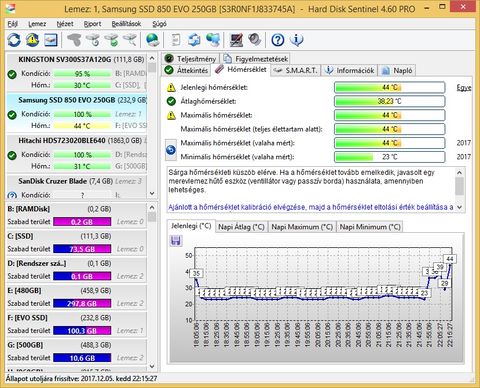This screenshot has height=388, width=480.
Task: Select the G: [500GB] partition
Action: (x=76, y=352)
